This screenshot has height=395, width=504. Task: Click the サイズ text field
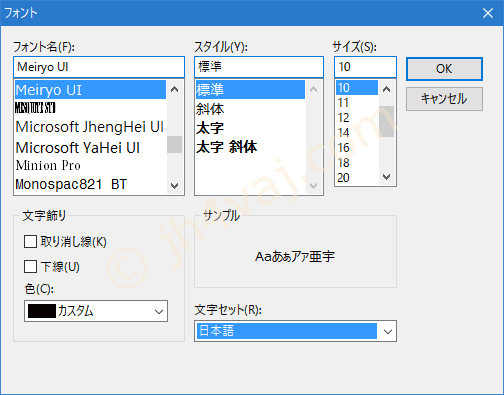tap(365, 67)
